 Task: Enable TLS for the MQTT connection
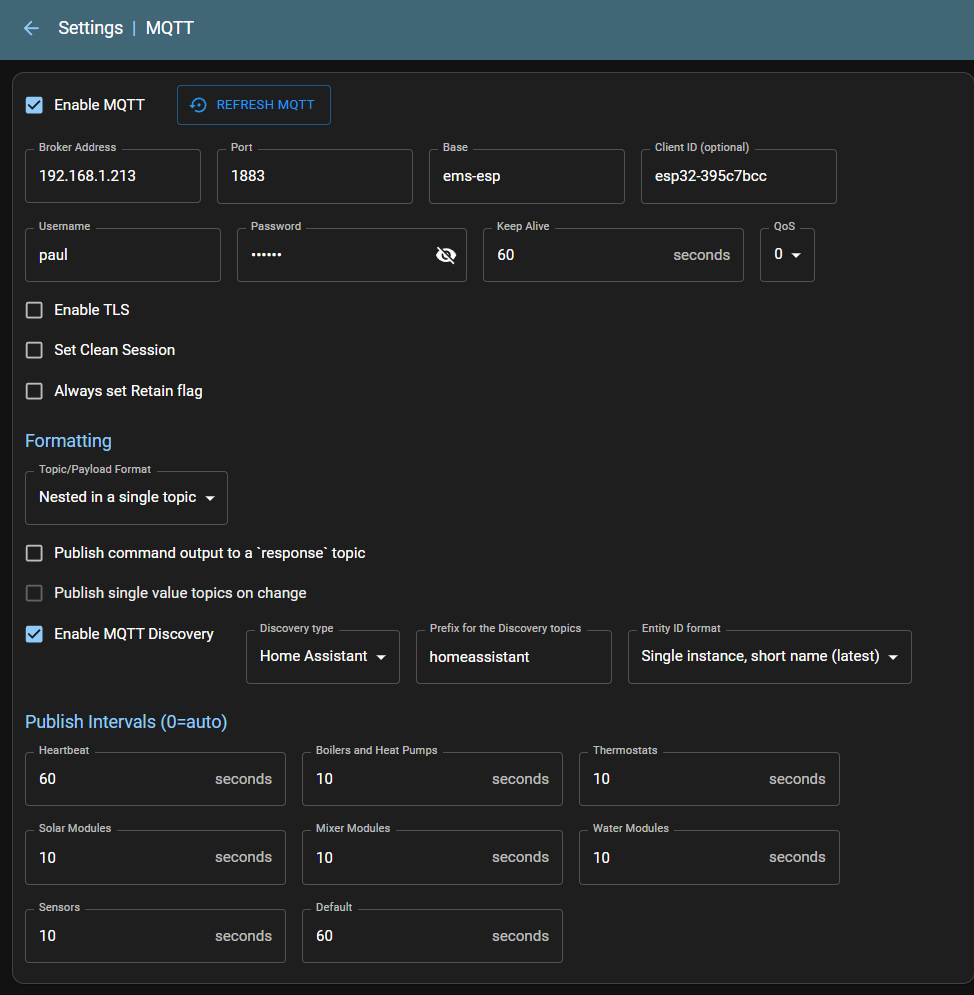point(34,310)
